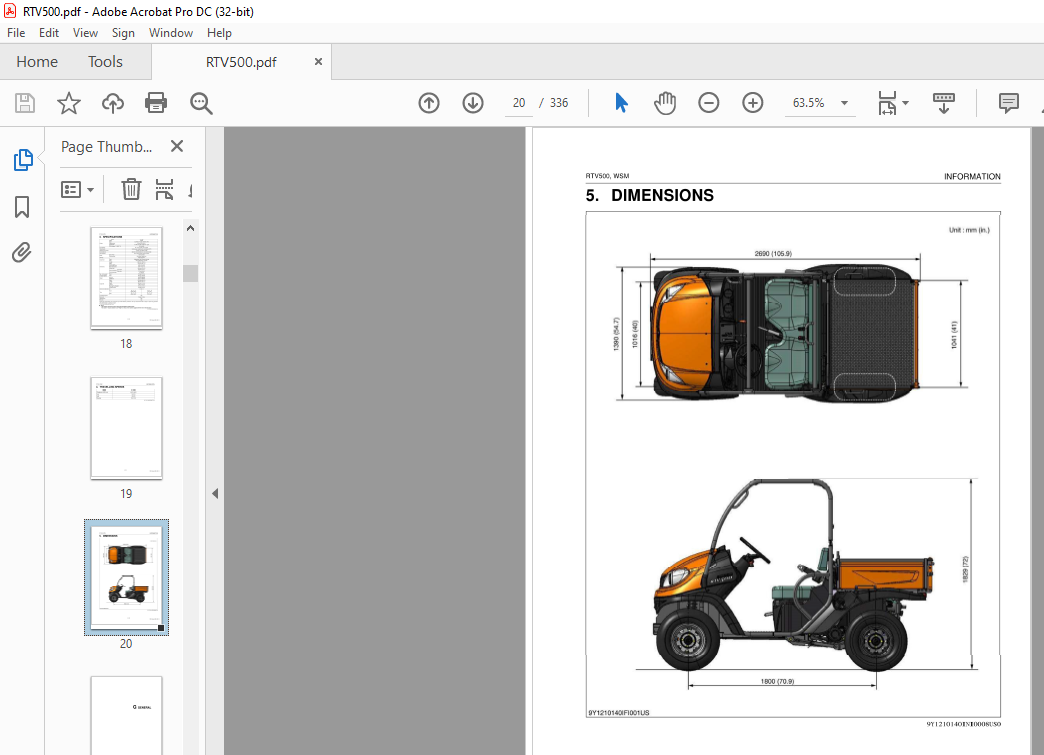Click the read mode scrolling icon
1044x755 pixels.
click(x=943, y=103)
